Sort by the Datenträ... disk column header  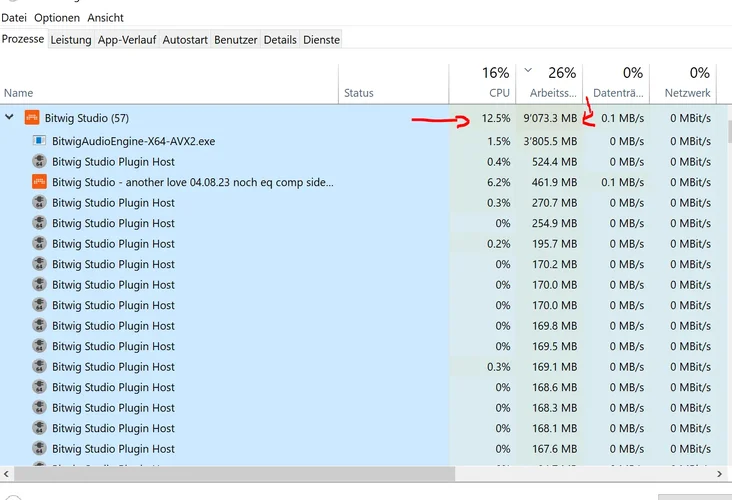click(616, 84)
